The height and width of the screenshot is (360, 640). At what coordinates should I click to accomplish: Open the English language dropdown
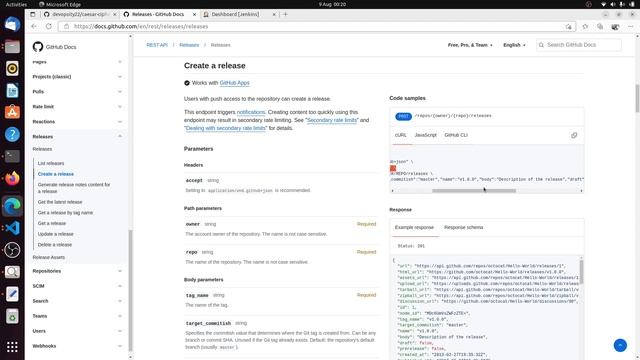coord(514,45)
